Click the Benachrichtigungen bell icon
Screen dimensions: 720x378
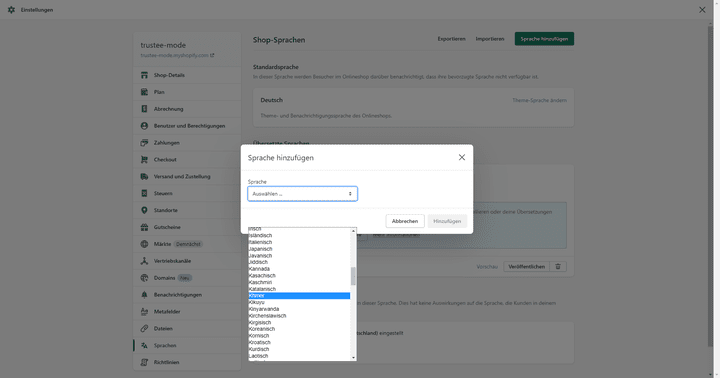(x=144, y=294)
